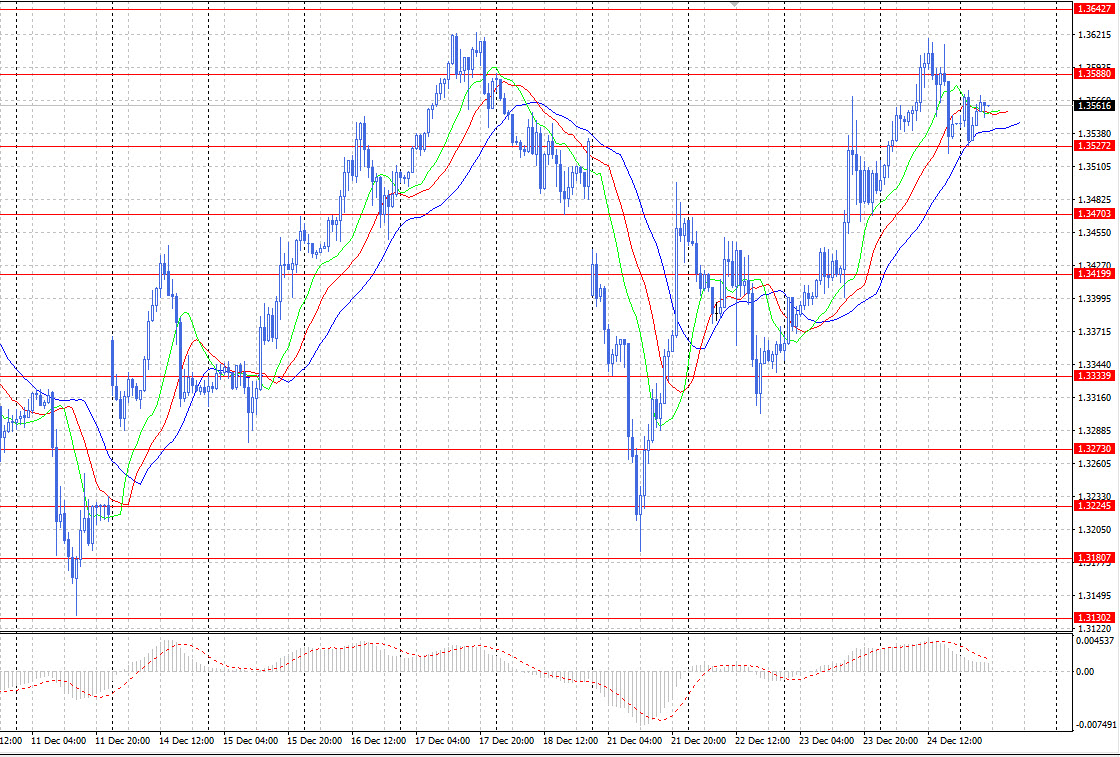The image size is (1120, 757).
Task: Click the 1.32605 price scale value
Action: pos(1094,463)
